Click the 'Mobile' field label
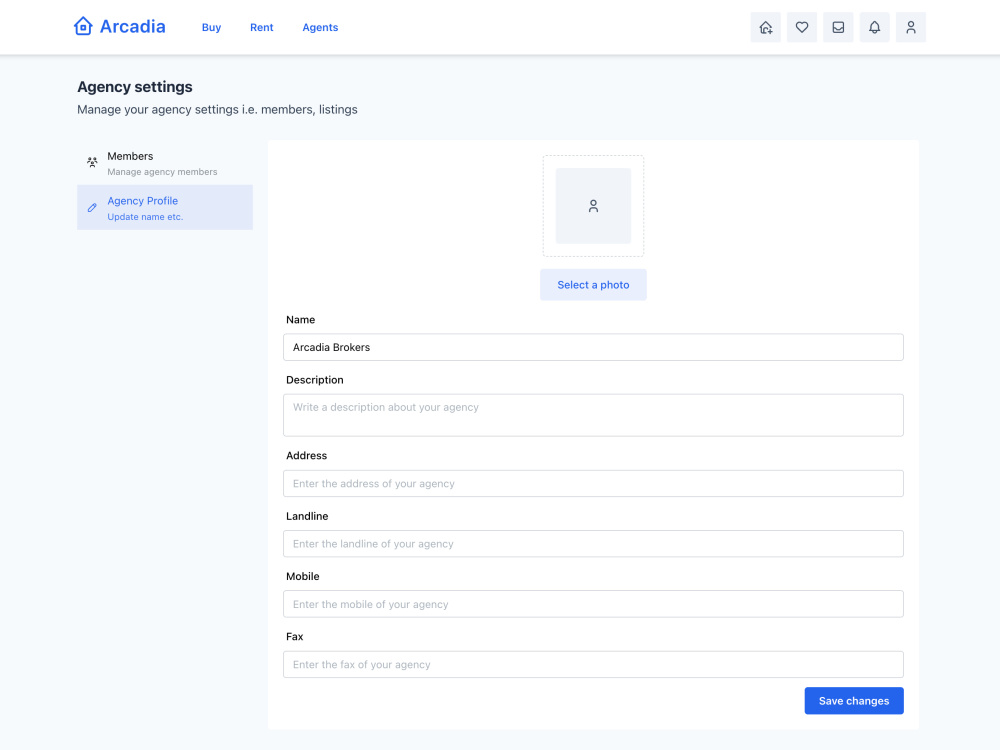The width and height of the screenshot is (1000, 750). point(302,577)
